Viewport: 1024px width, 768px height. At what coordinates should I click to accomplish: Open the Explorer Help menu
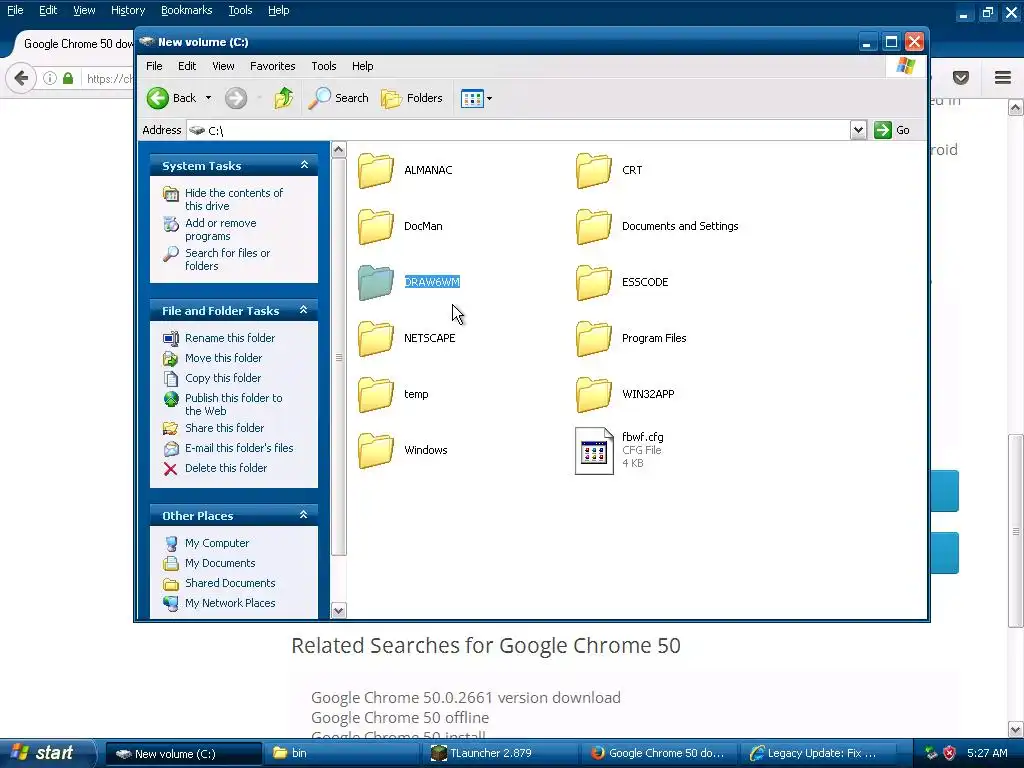point(362,66)
